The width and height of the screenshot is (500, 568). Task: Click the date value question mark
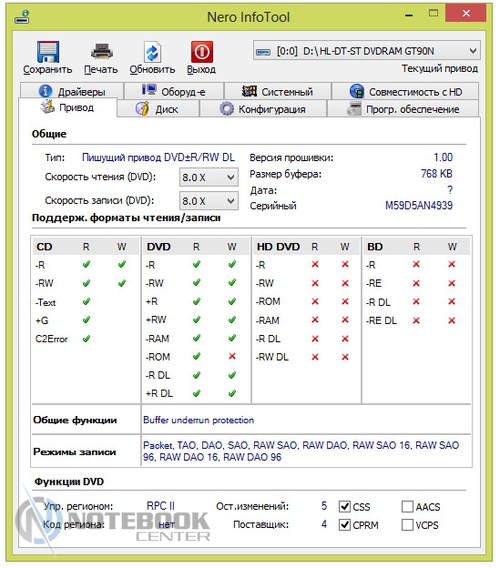450,190
